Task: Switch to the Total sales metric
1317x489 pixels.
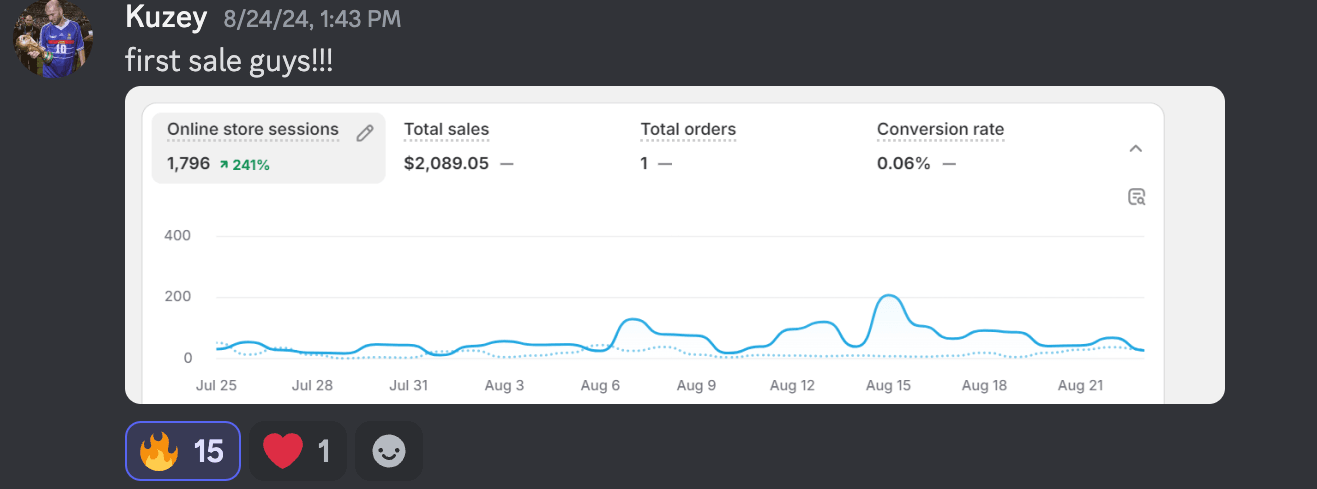Action: point(446,130)
